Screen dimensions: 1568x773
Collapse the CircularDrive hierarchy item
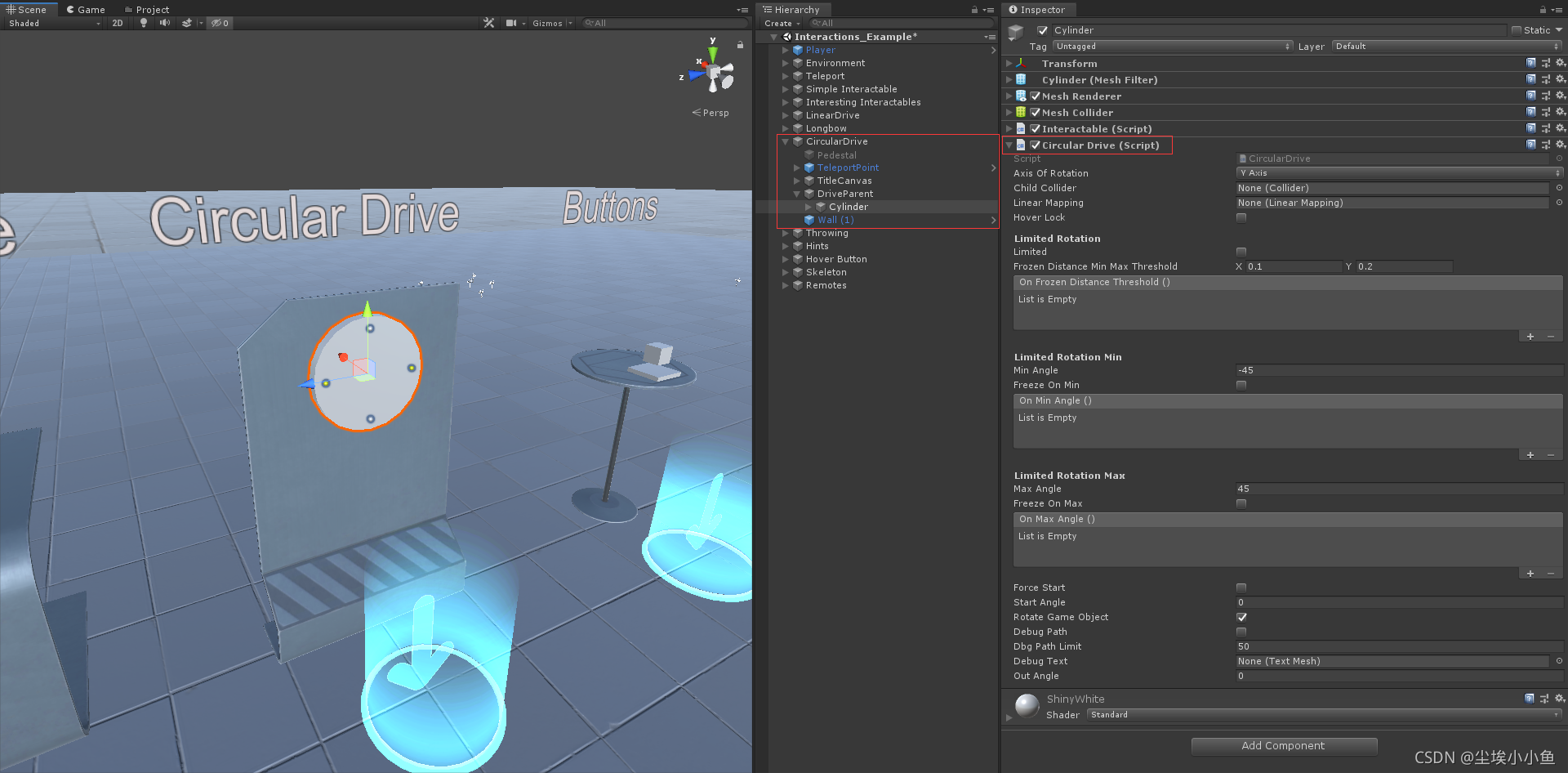786,141
